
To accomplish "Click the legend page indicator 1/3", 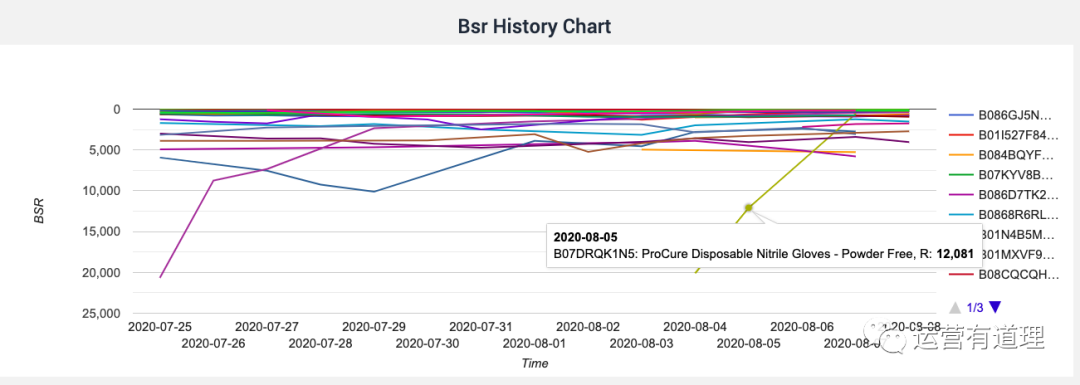I will click(975, 308).
